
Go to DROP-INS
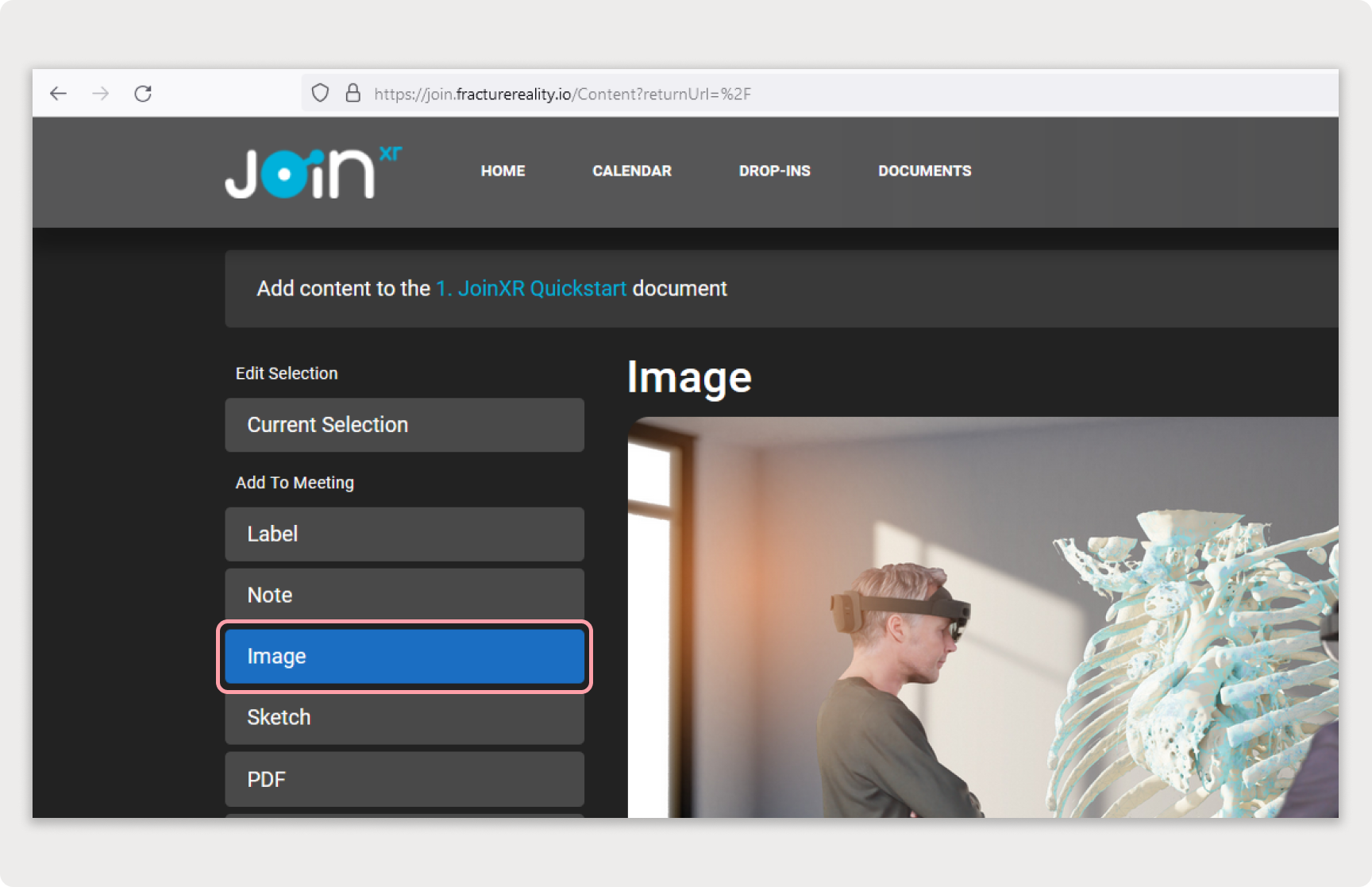774,171
